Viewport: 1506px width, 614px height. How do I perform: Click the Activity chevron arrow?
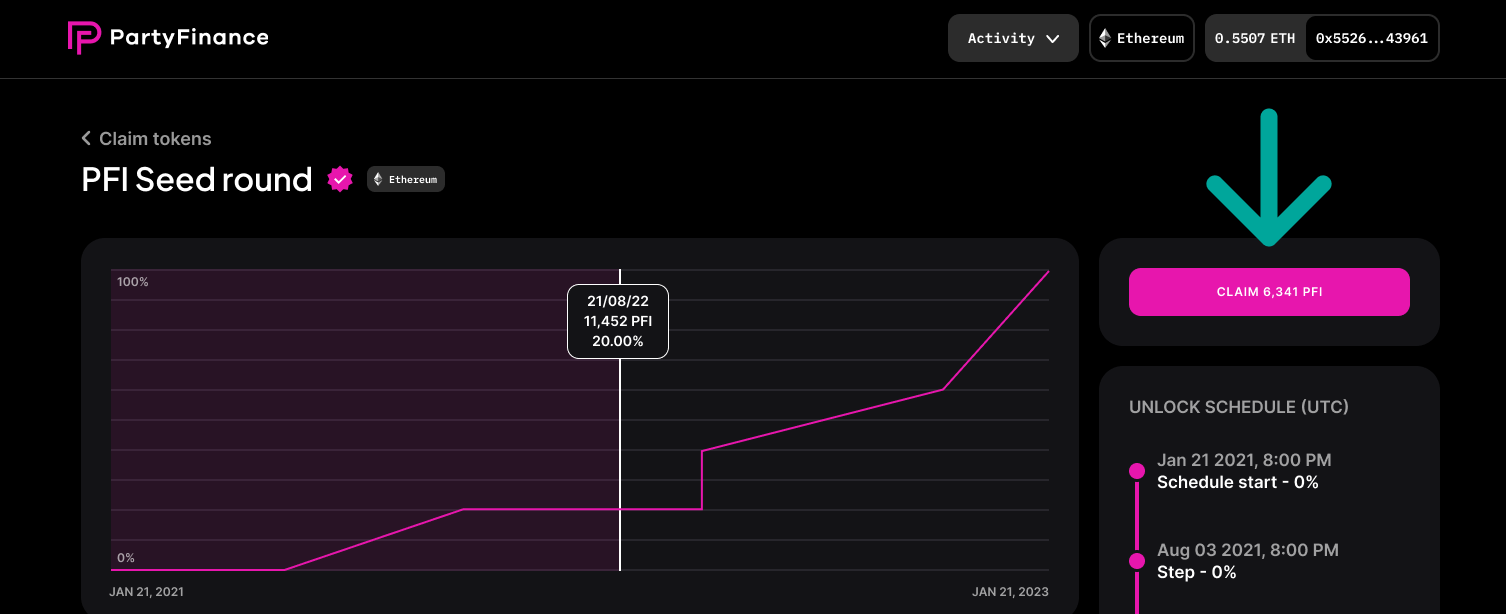point(1052,39)
